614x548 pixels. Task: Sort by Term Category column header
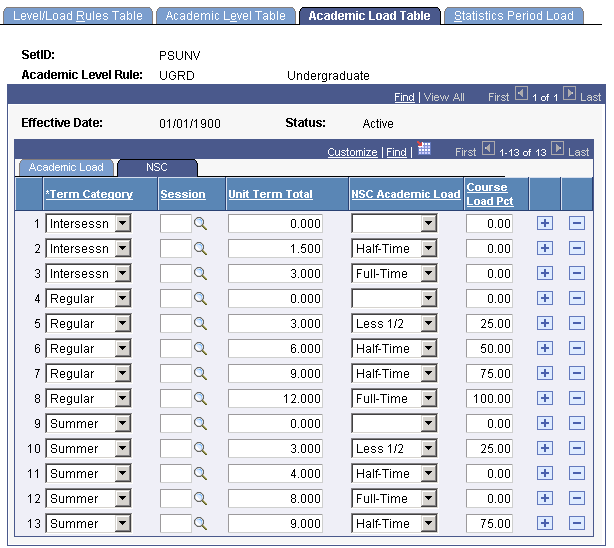click(x=89, y=194)
